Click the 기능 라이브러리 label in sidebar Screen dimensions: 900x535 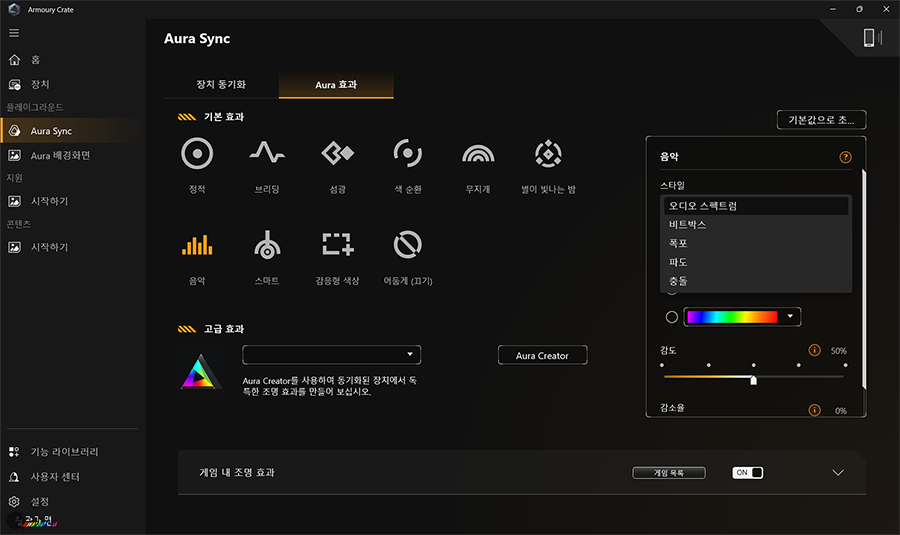64,452
